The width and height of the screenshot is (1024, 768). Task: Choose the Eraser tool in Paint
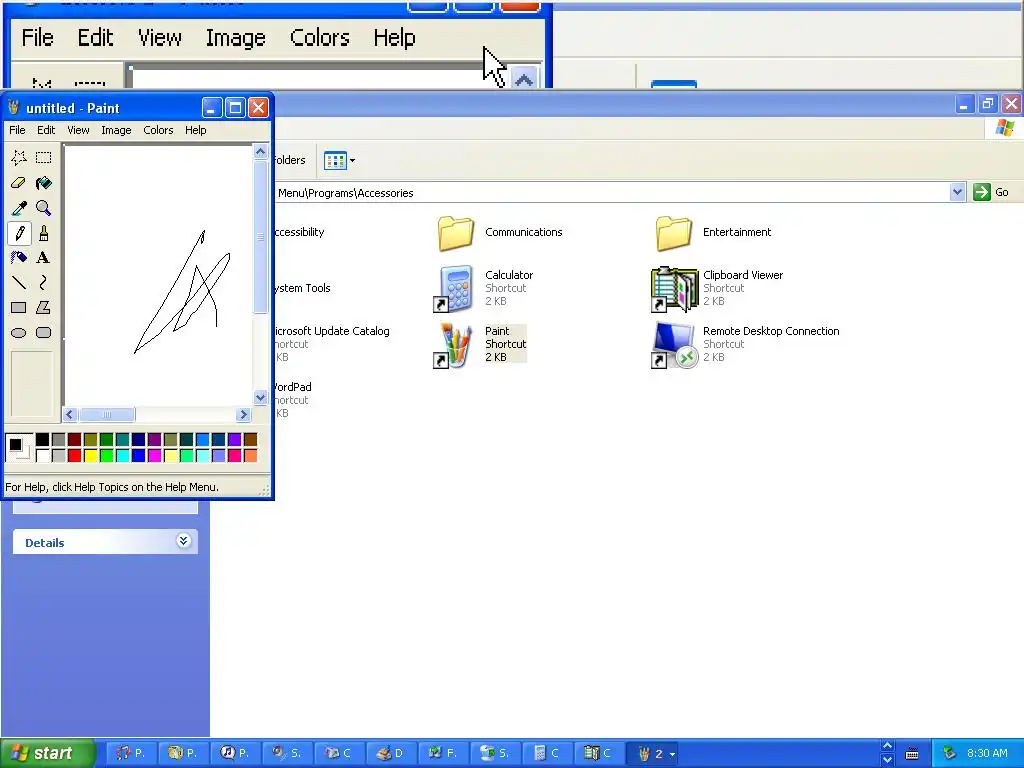(x=19, y=183)
